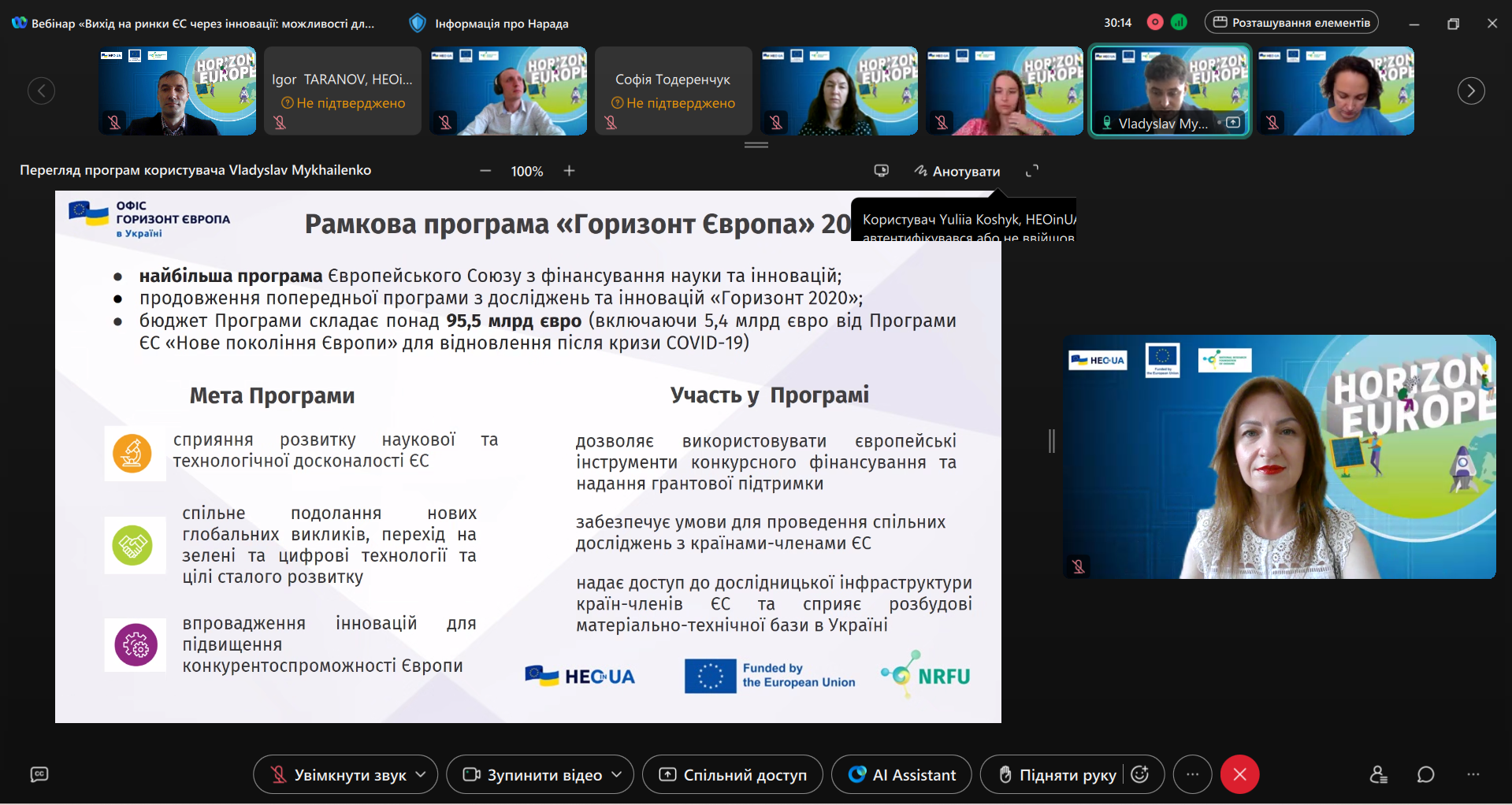Toggle closed captions button

point(39,775)
